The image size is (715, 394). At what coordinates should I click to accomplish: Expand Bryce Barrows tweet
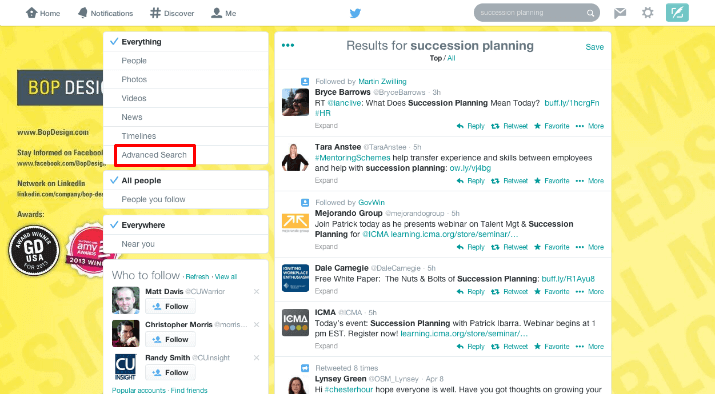point(326,125)
